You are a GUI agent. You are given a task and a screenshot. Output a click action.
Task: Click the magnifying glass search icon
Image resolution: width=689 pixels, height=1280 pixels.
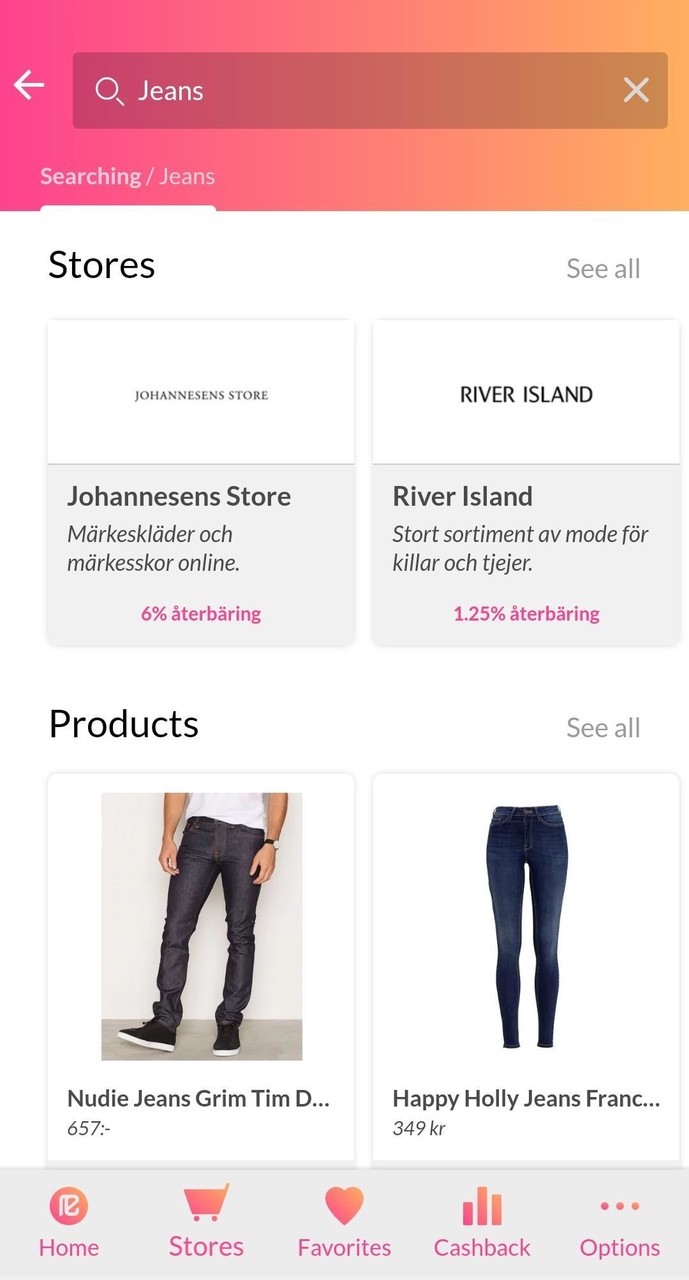[108, 92]
